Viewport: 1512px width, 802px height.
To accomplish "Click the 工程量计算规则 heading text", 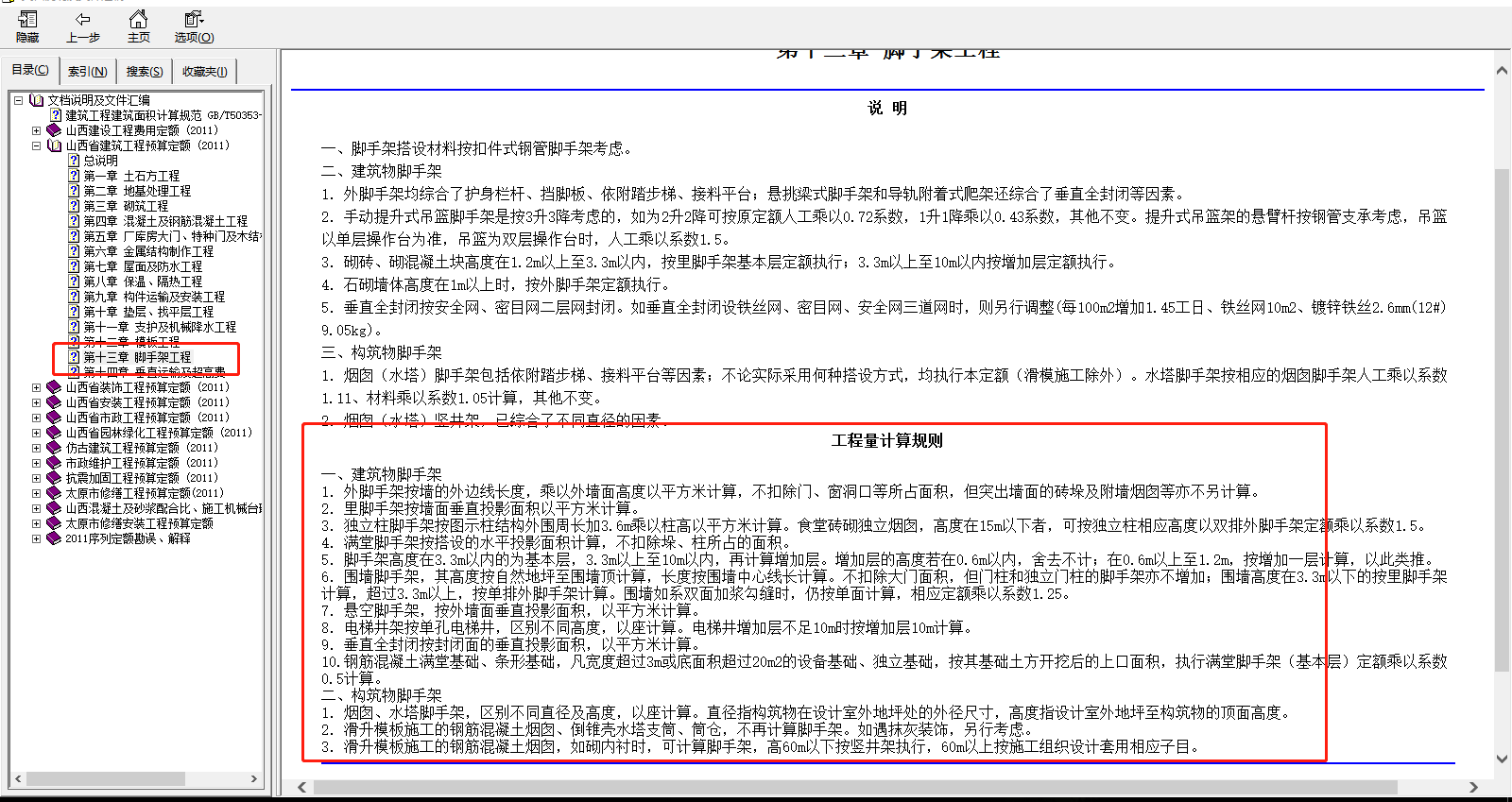I will point(886,440).
